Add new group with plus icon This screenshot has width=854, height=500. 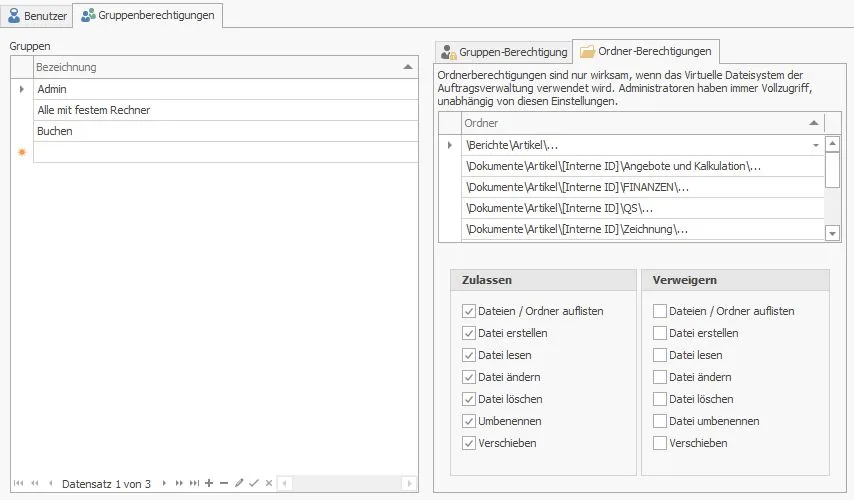pos(209,483)
